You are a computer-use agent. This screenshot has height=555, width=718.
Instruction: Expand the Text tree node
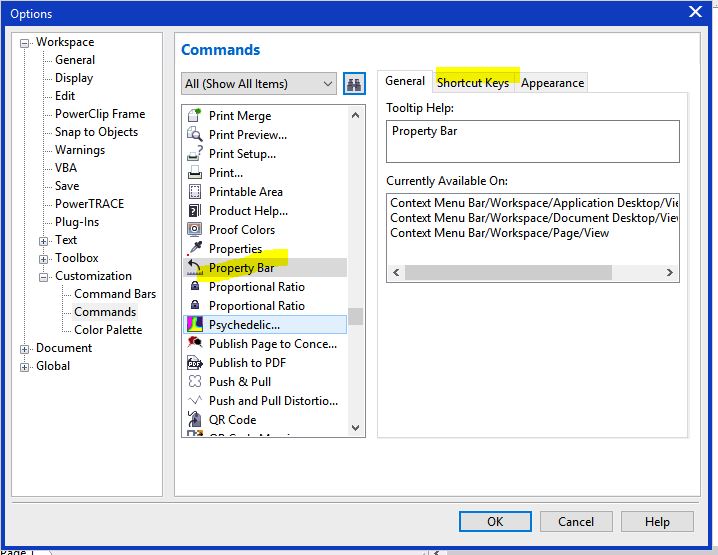[x=43, y=241]
